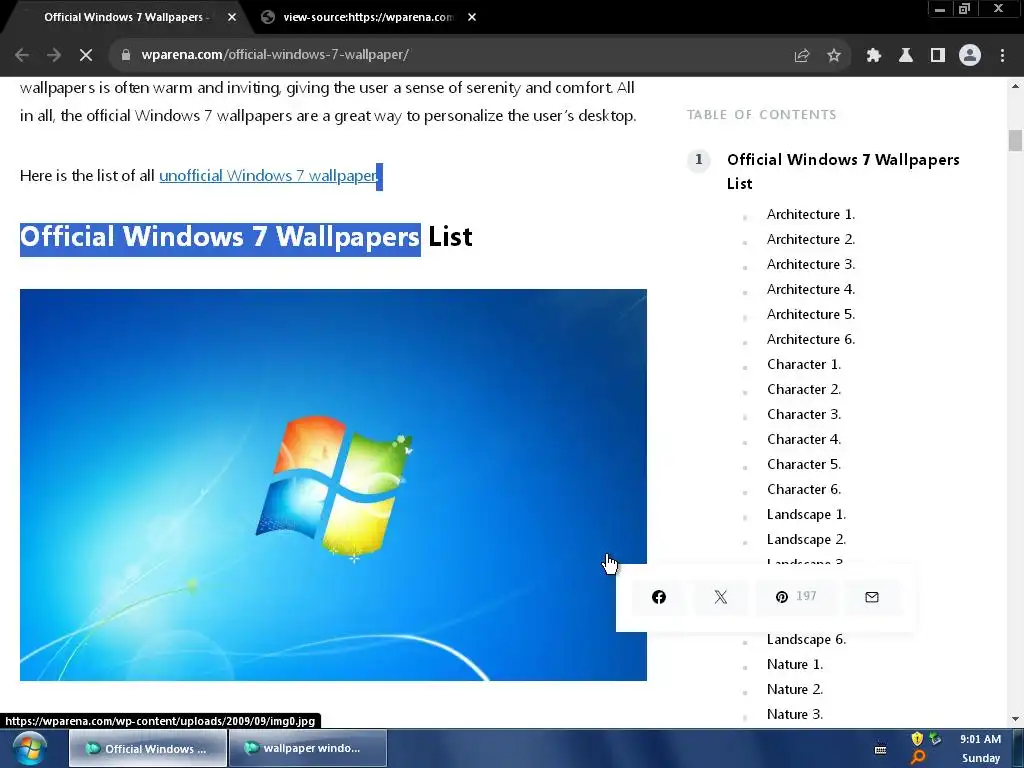Image resolution: width=1024 pixels, height=768 pixels.
Task: Click the scrollbar up arrow
Action: click(1015, 86)
